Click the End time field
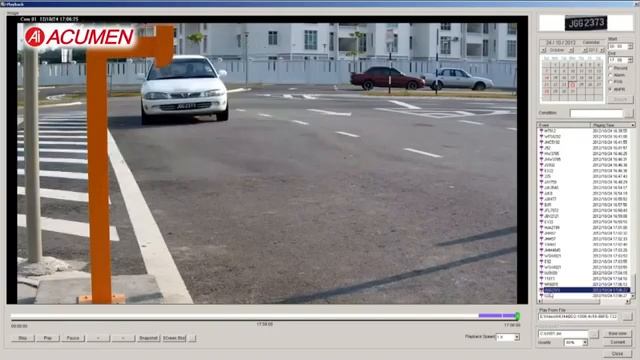Image resolution: width=640 pixels, height=360 pixels. (x=618, y=60)
